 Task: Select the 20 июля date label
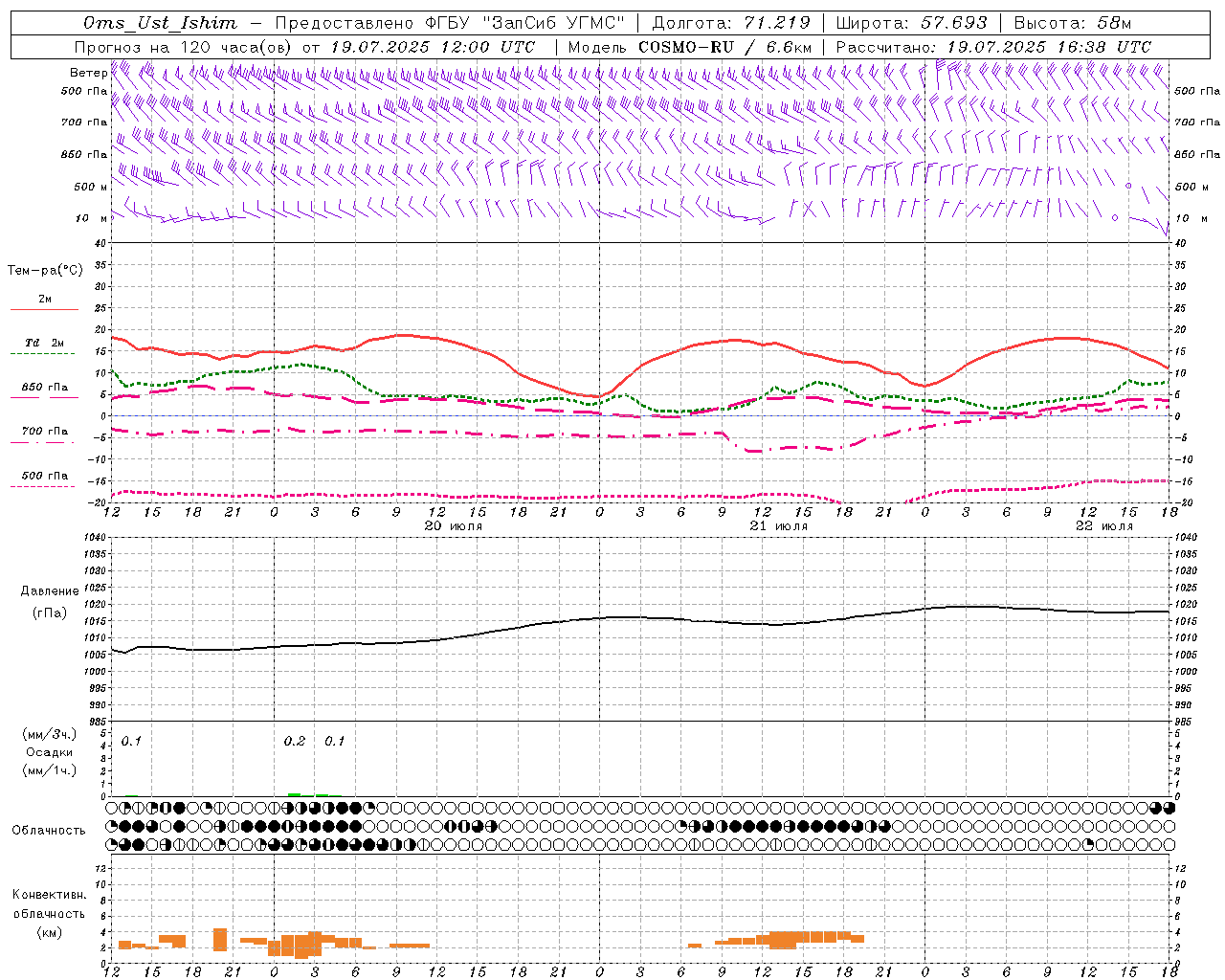point(454,526)
